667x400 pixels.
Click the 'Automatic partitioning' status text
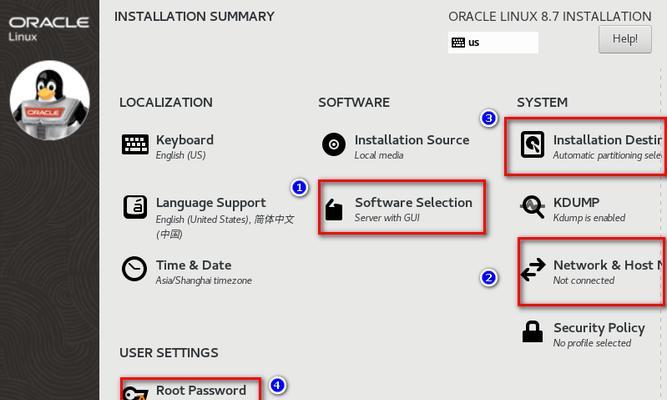pyautogui.click(x=607, y=155)
